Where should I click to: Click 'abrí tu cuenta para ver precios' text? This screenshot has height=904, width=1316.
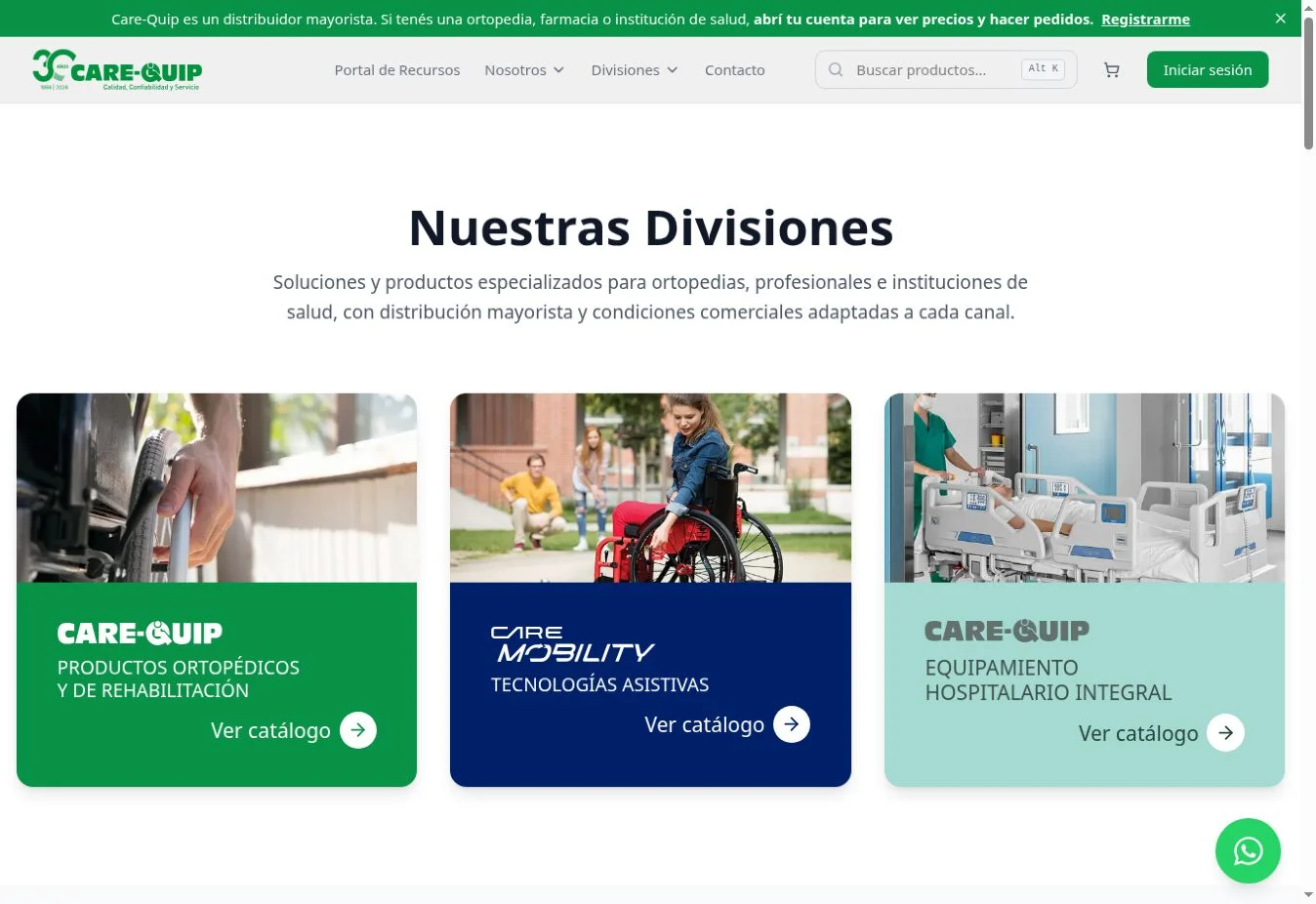pos(863,20)
